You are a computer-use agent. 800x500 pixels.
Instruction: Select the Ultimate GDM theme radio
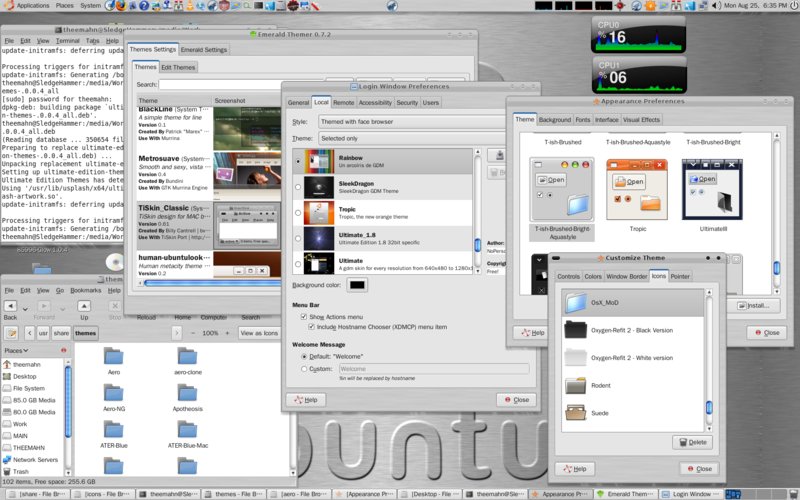pos(298,264)
